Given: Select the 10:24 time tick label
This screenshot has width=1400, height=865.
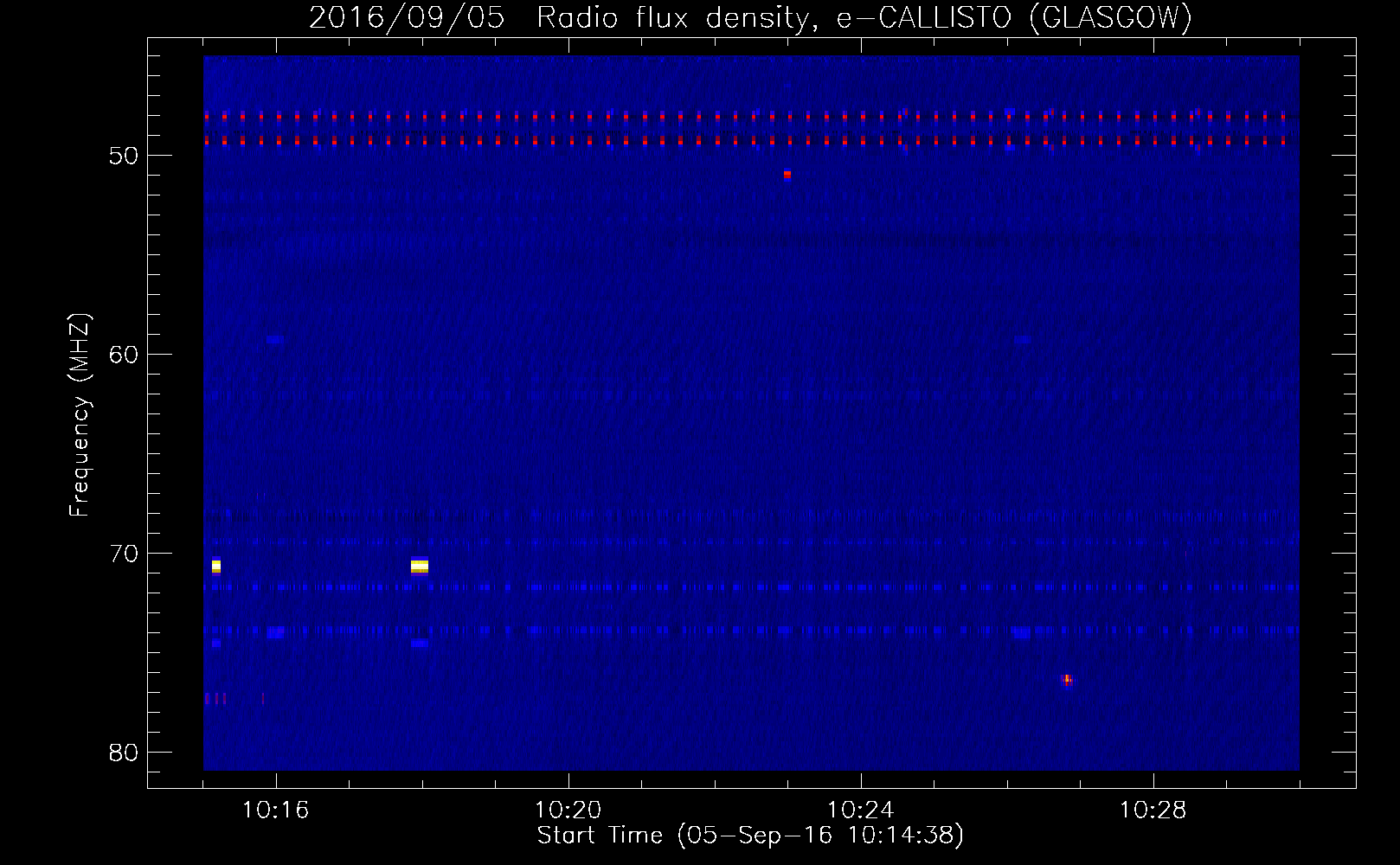Looking at the screenshot, I should [x=861, y=811].
